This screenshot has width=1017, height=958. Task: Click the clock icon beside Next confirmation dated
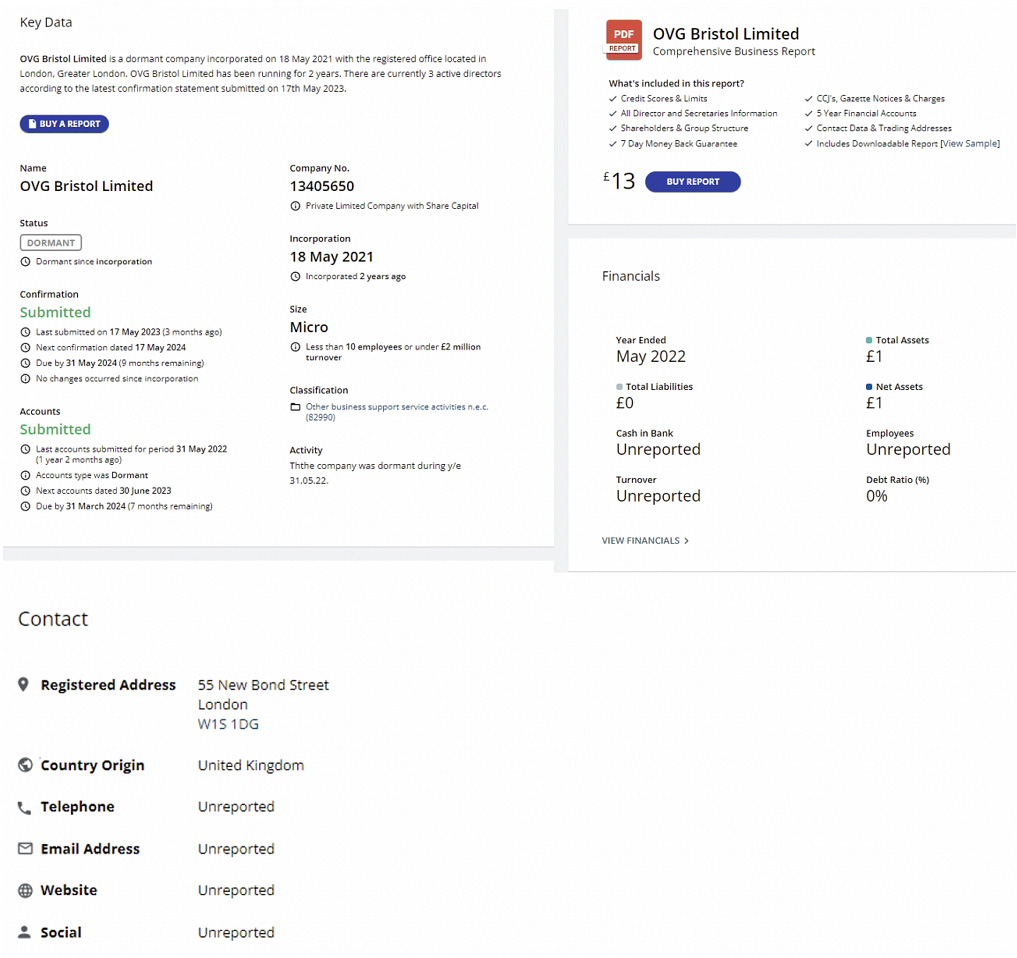(25, 347)
